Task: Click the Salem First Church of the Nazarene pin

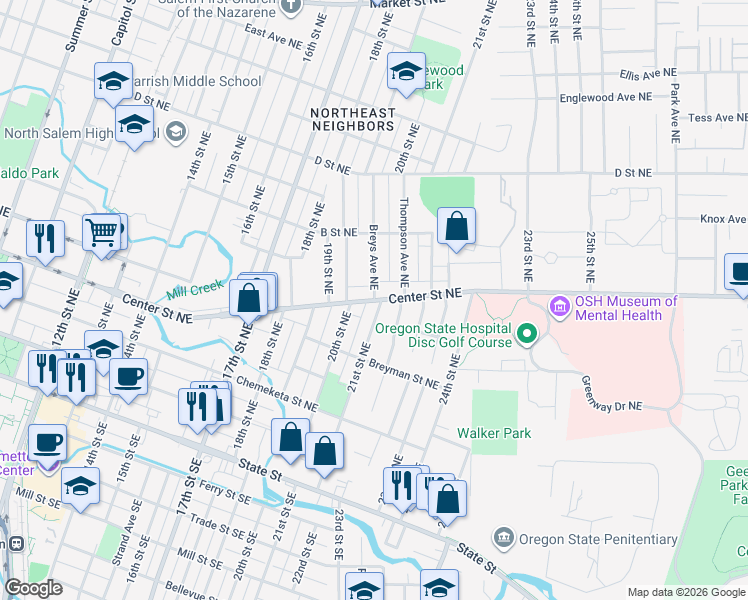Action: [x=291, y=7]
